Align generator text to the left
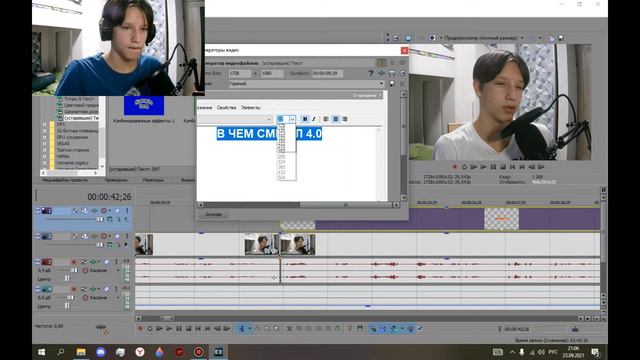 click(326, 119)
